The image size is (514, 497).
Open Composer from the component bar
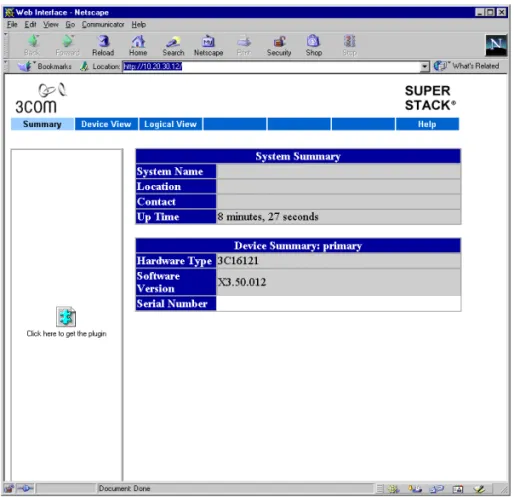pyautogui.click(x=479, y=489)
